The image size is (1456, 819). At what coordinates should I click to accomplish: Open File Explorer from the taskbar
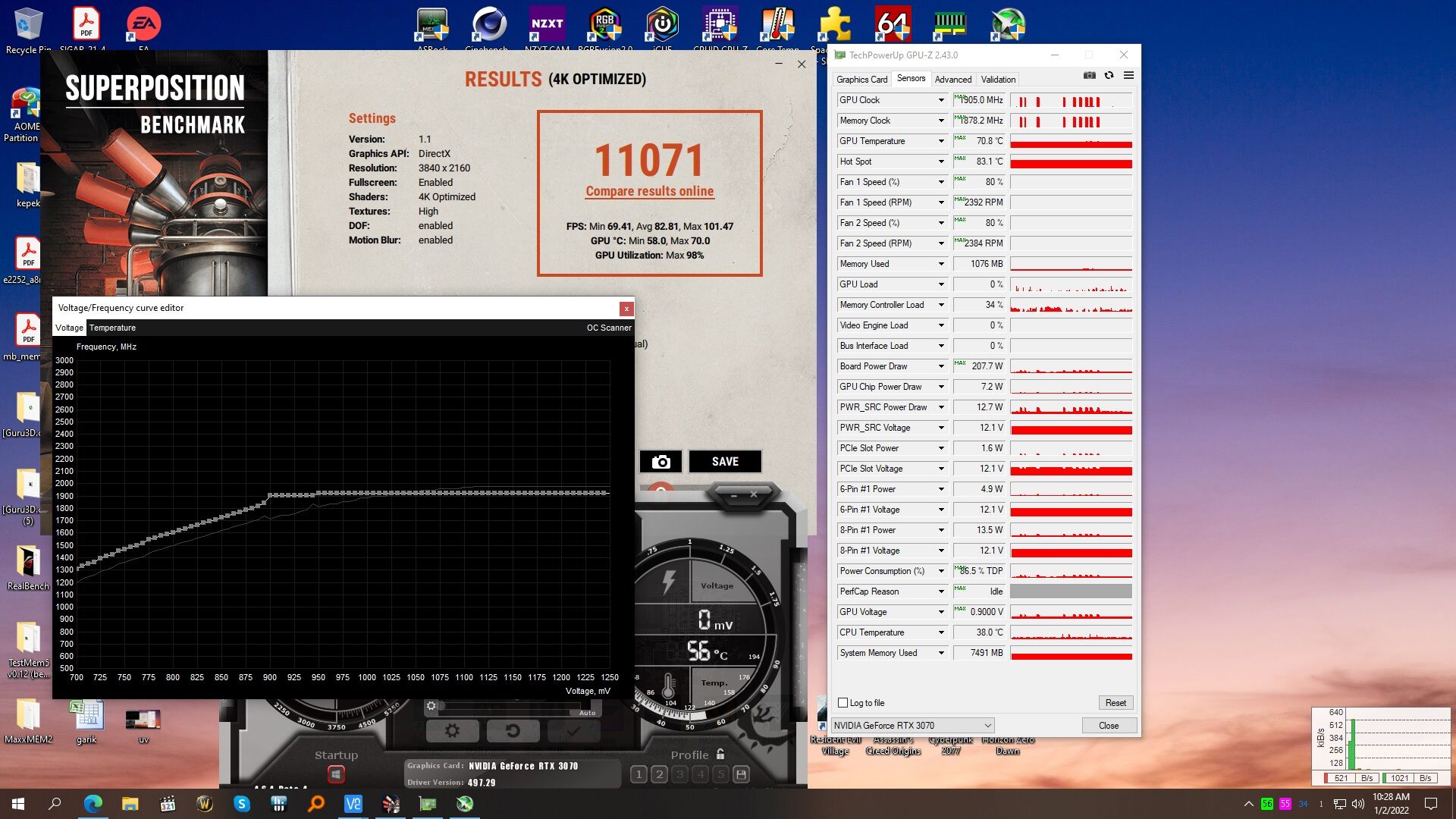pos(130,804)
